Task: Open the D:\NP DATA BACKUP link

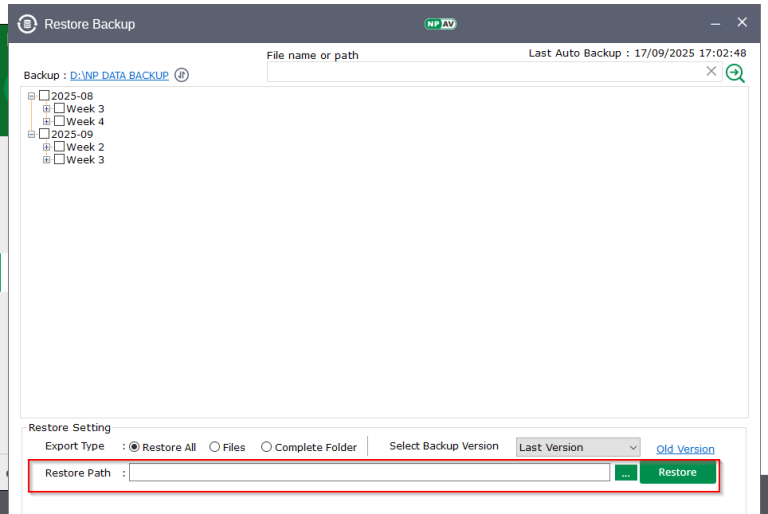Action: (x=119, y=75)
